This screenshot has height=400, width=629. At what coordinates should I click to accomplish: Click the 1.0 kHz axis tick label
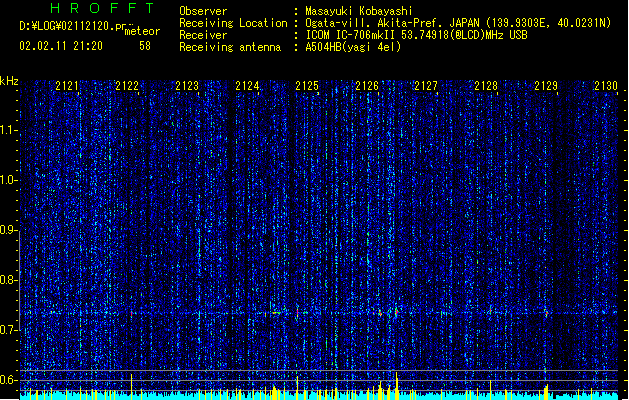(8, 180)
